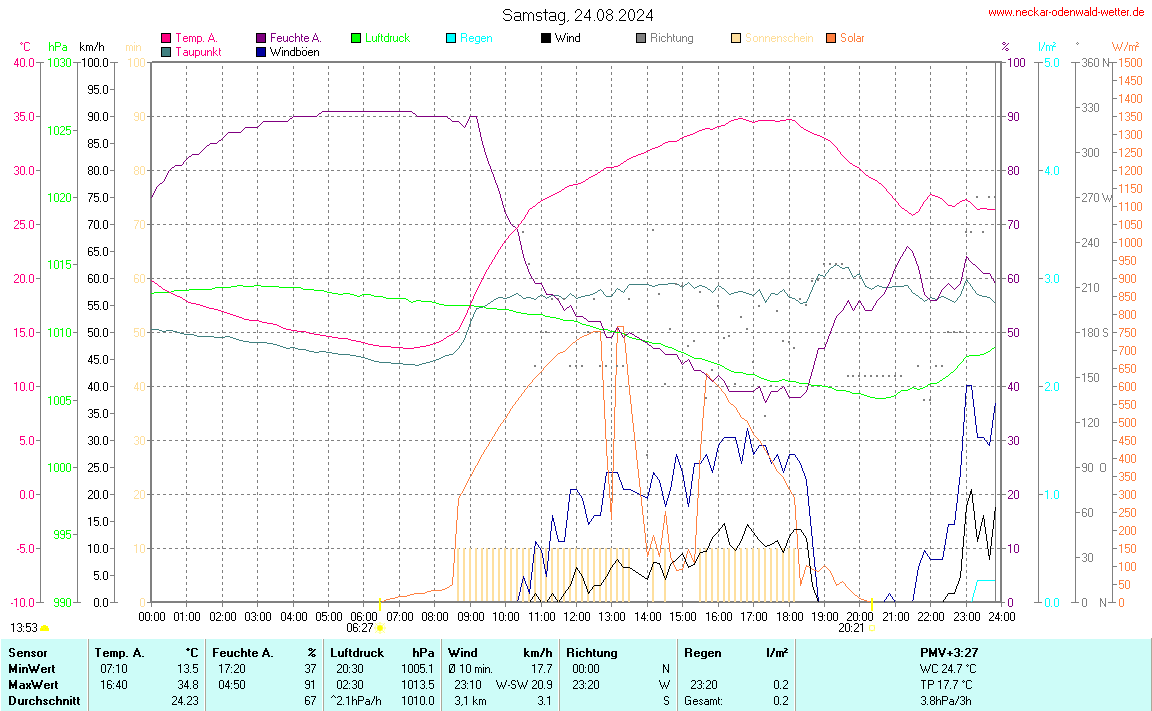1152x711 pixels.
Task: Click the sunrise marker above 06:27
Action: point(380,628)
